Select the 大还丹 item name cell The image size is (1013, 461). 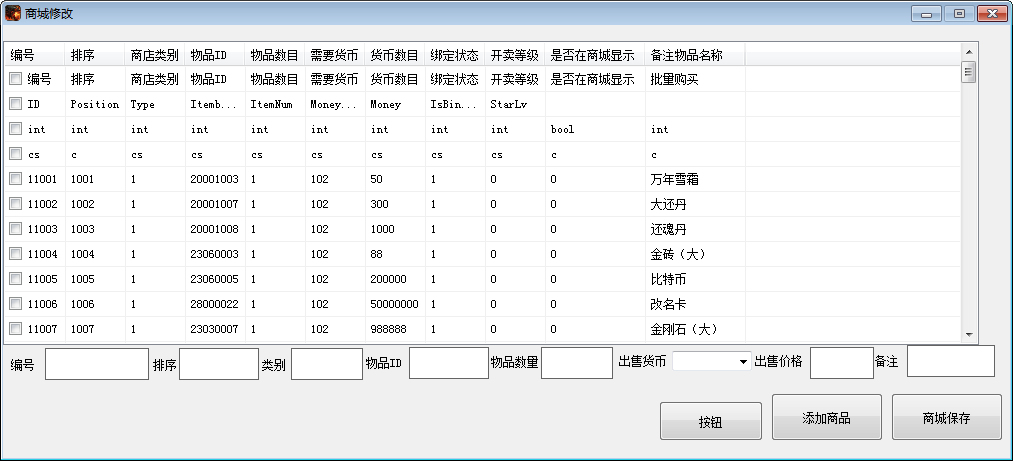pyautogui.click(x=670, y=203)
